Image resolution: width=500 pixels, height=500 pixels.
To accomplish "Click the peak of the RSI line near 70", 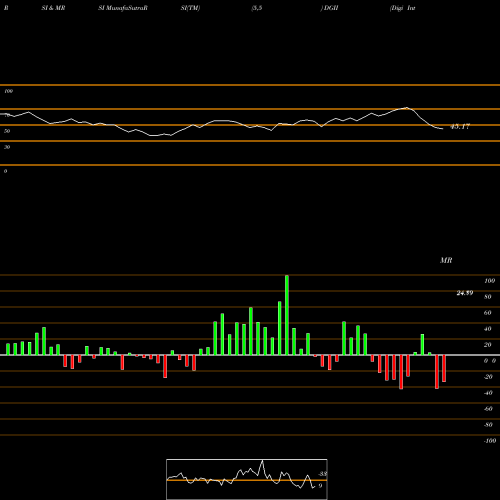I will [407, 108].
